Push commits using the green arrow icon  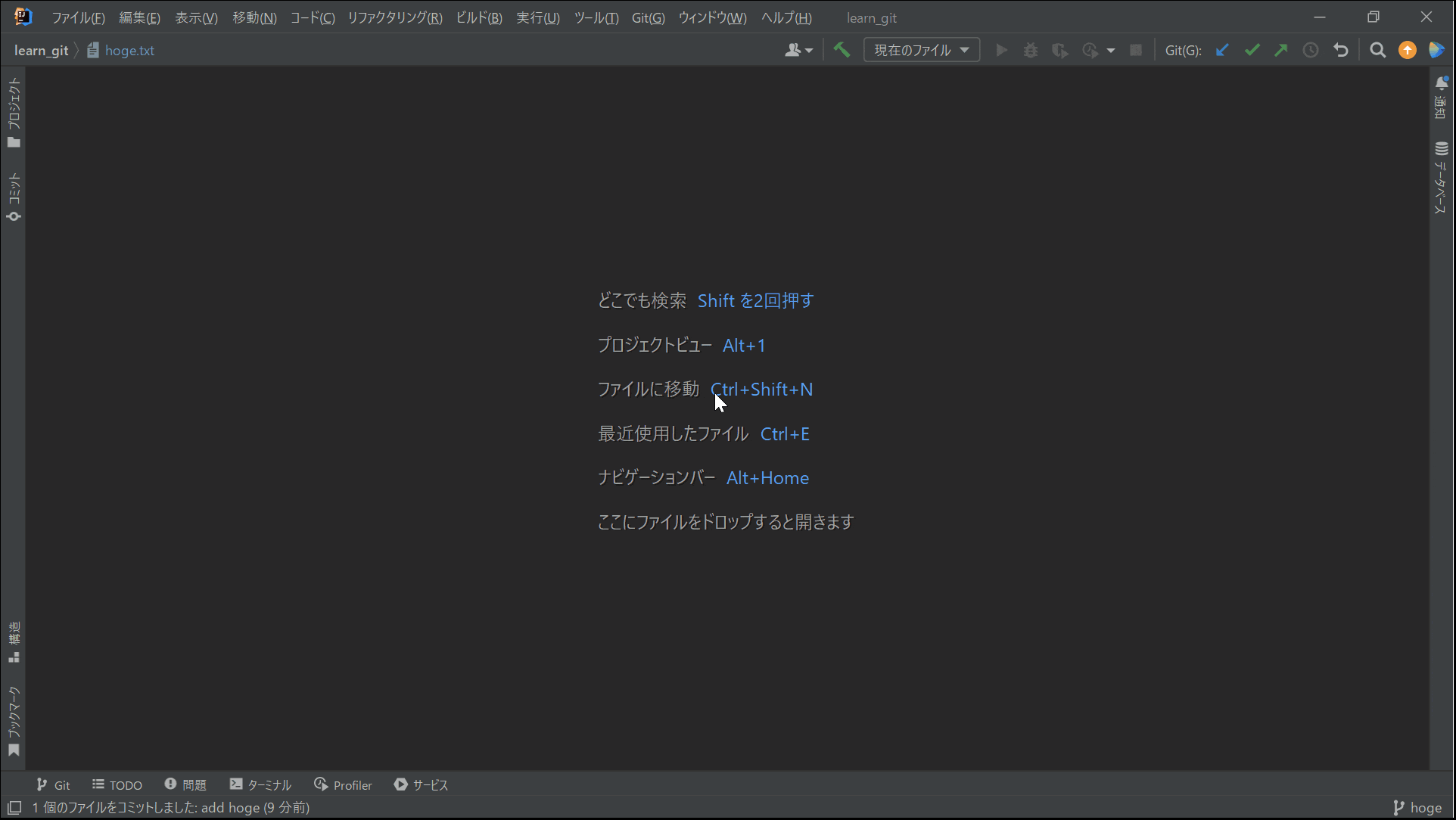tap(1281, 50)
